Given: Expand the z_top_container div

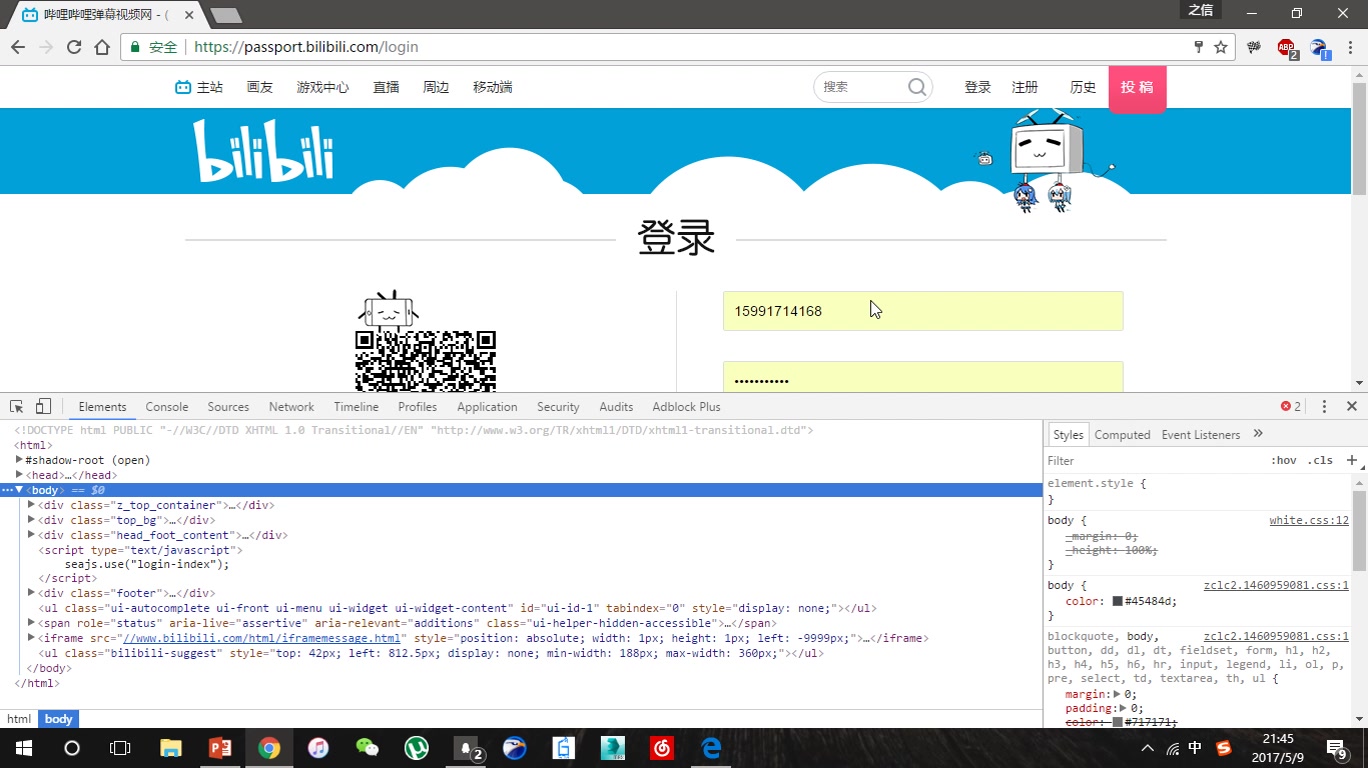Looking at the screenshot, I should coord(31,505).
